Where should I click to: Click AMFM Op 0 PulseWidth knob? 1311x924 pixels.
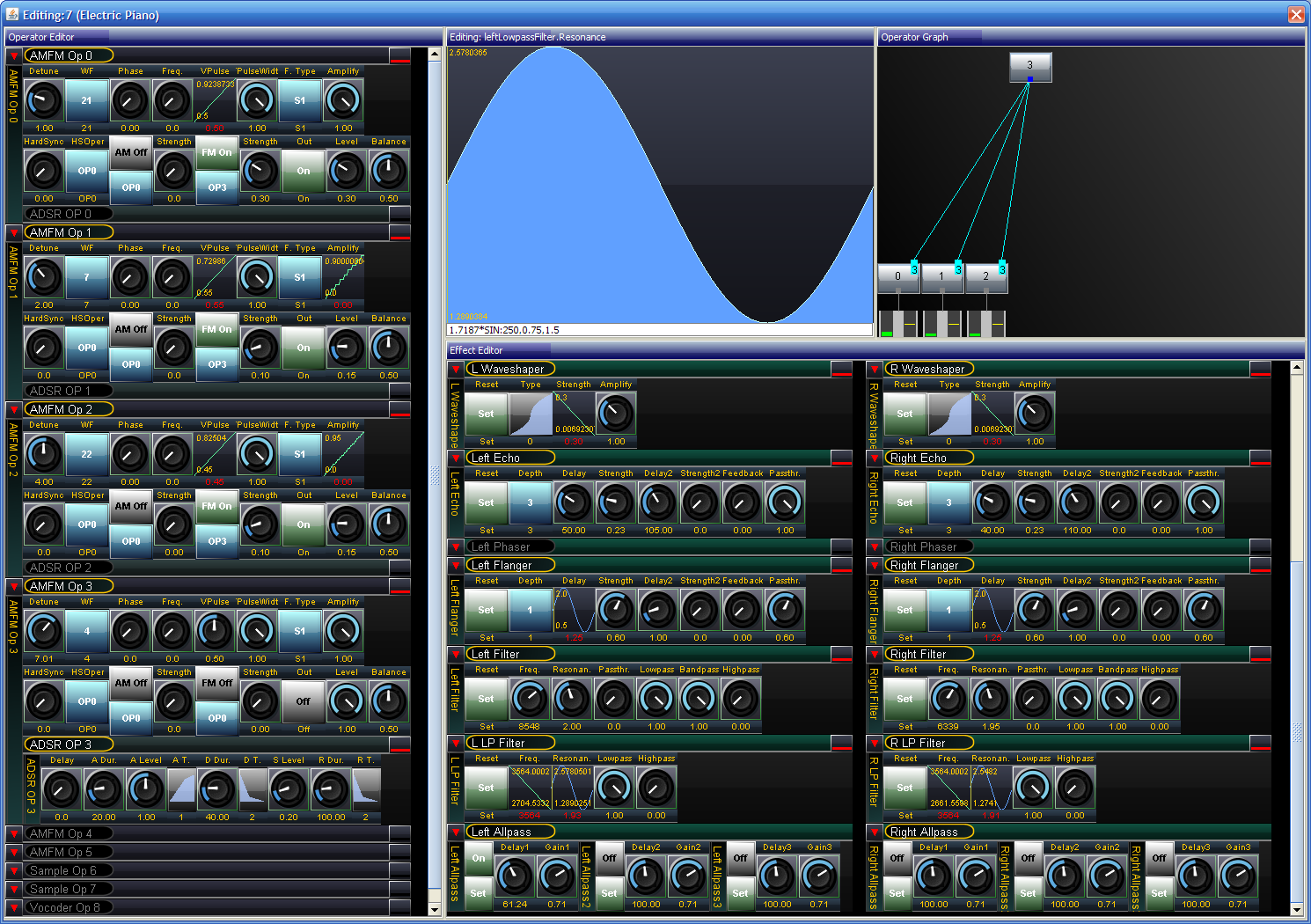coord(256,100)
